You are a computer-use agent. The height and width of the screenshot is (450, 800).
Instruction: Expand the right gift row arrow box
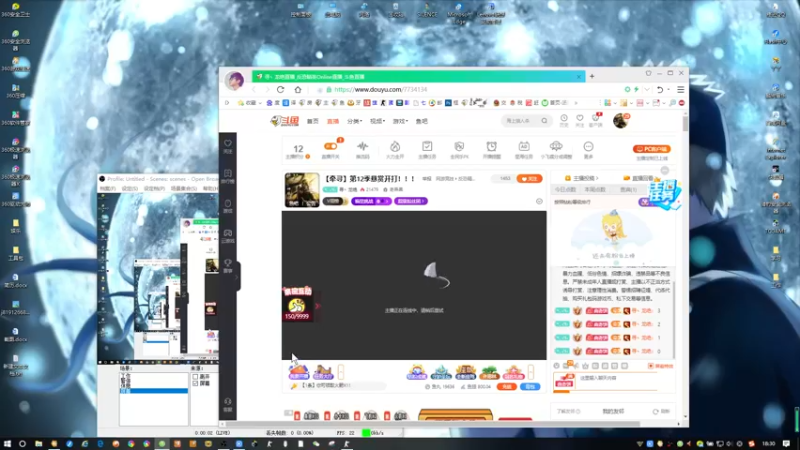(x=531, y=371)
